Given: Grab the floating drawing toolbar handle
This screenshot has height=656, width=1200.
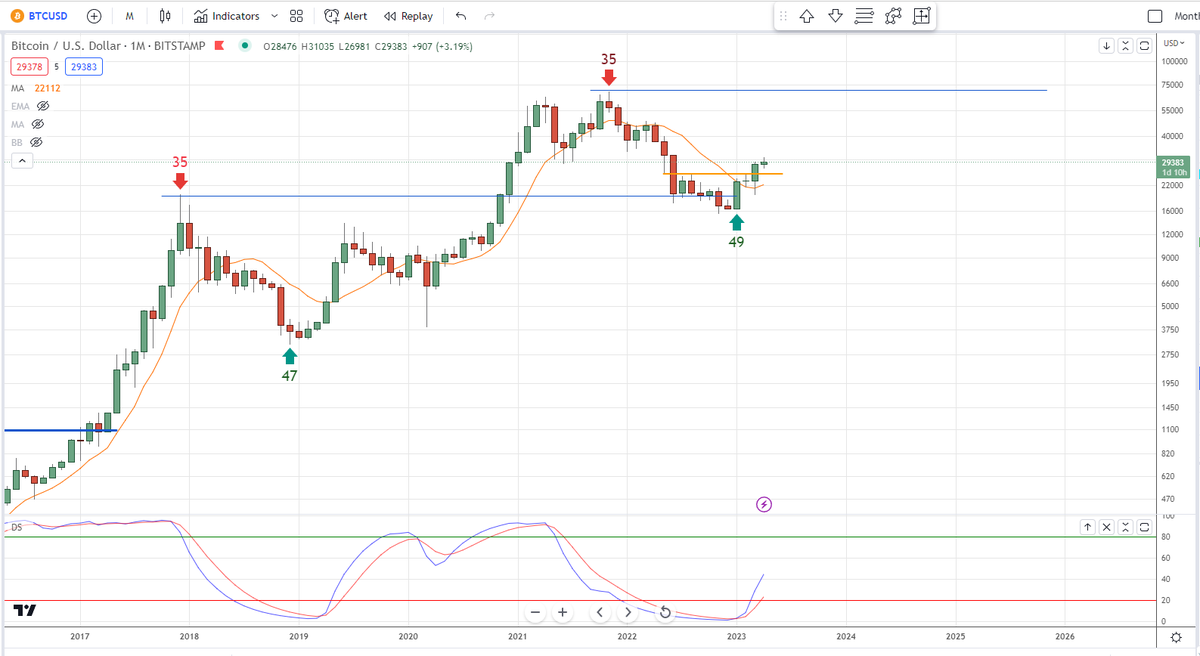Looking at the screenshot, I should 783,16.
